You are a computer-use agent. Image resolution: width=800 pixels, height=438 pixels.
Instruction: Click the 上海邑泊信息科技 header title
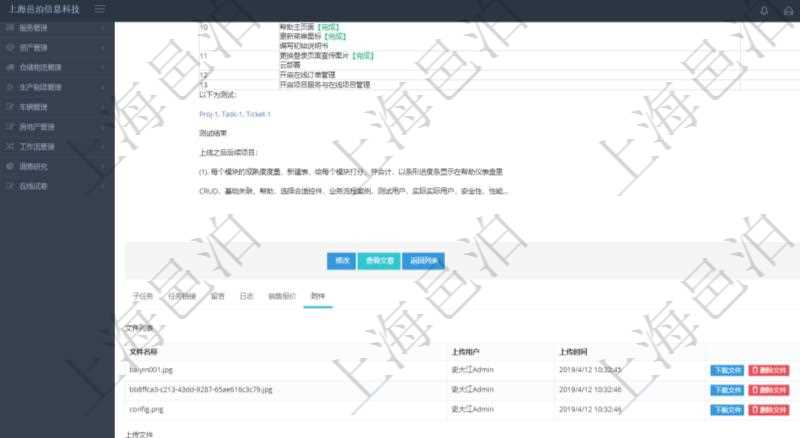44,9
